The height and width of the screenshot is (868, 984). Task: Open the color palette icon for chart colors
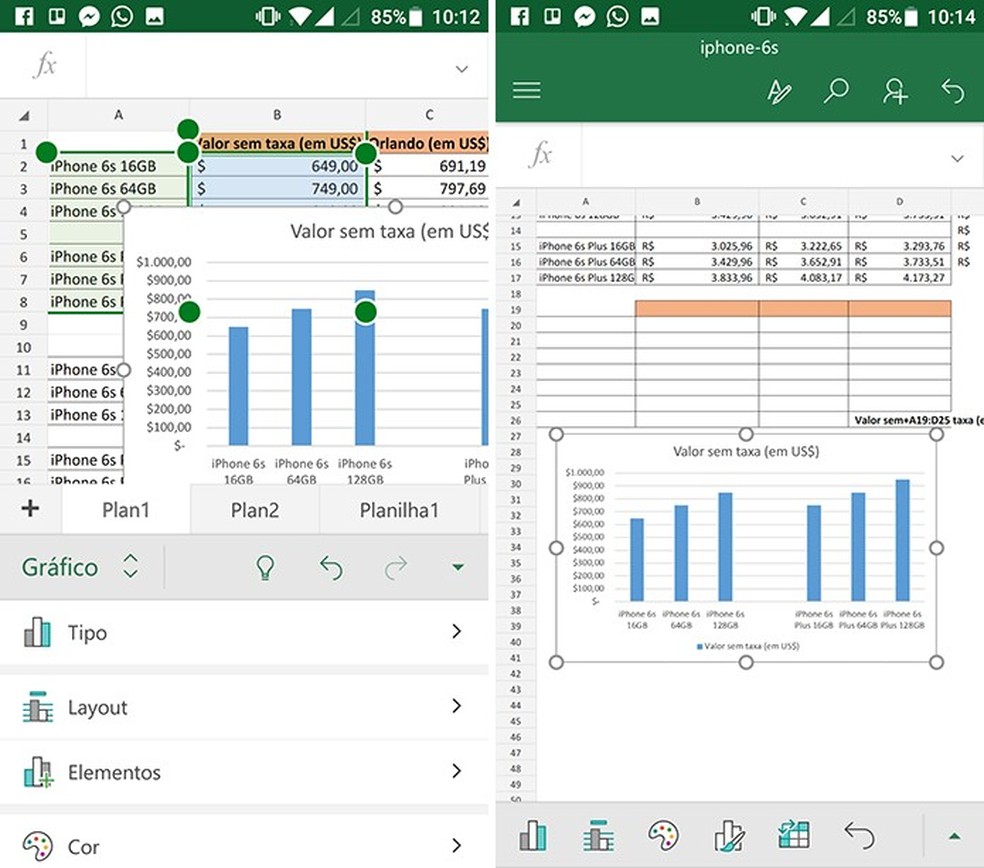[x=663, y=835]
